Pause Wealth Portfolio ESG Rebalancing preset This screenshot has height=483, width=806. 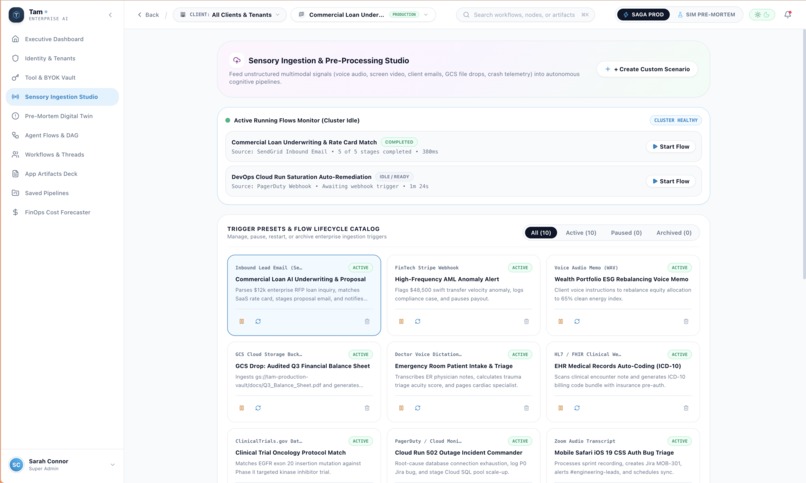[x=560, y=322]
